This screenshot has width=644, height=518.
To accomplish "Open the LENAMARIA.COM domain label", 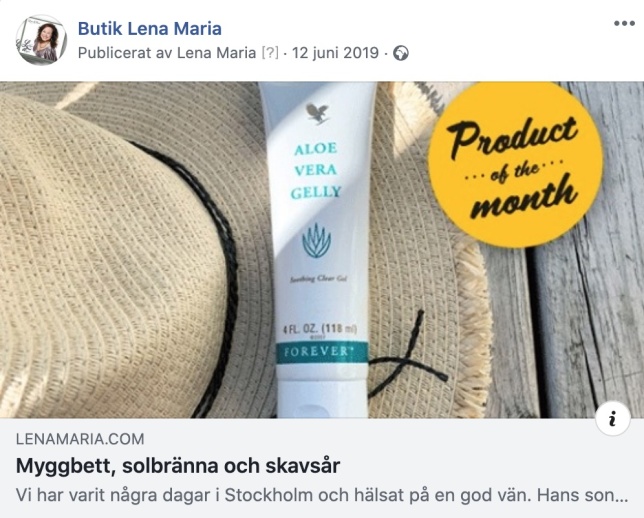I will coord(80,439).
